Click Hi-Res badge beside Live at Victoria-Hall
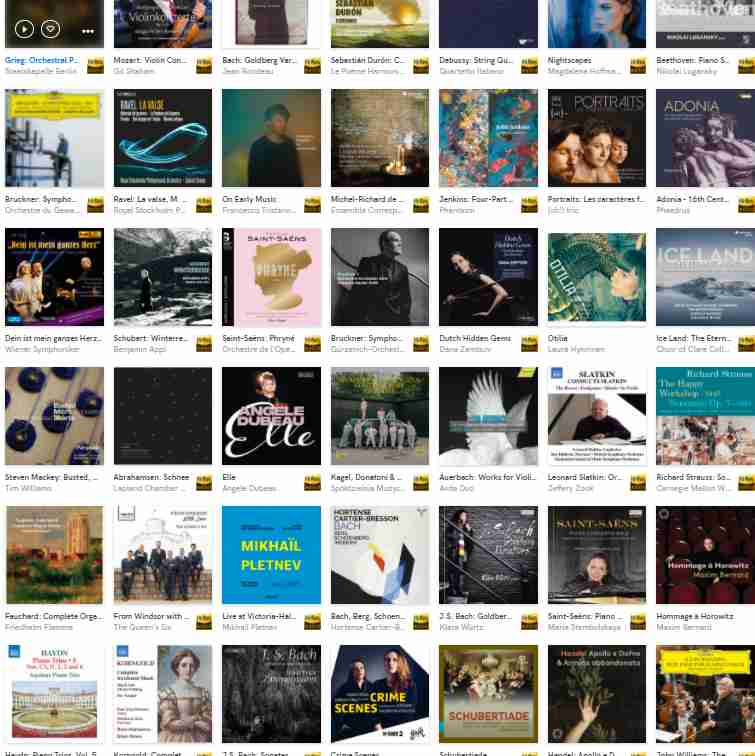 tap(312, 622)
